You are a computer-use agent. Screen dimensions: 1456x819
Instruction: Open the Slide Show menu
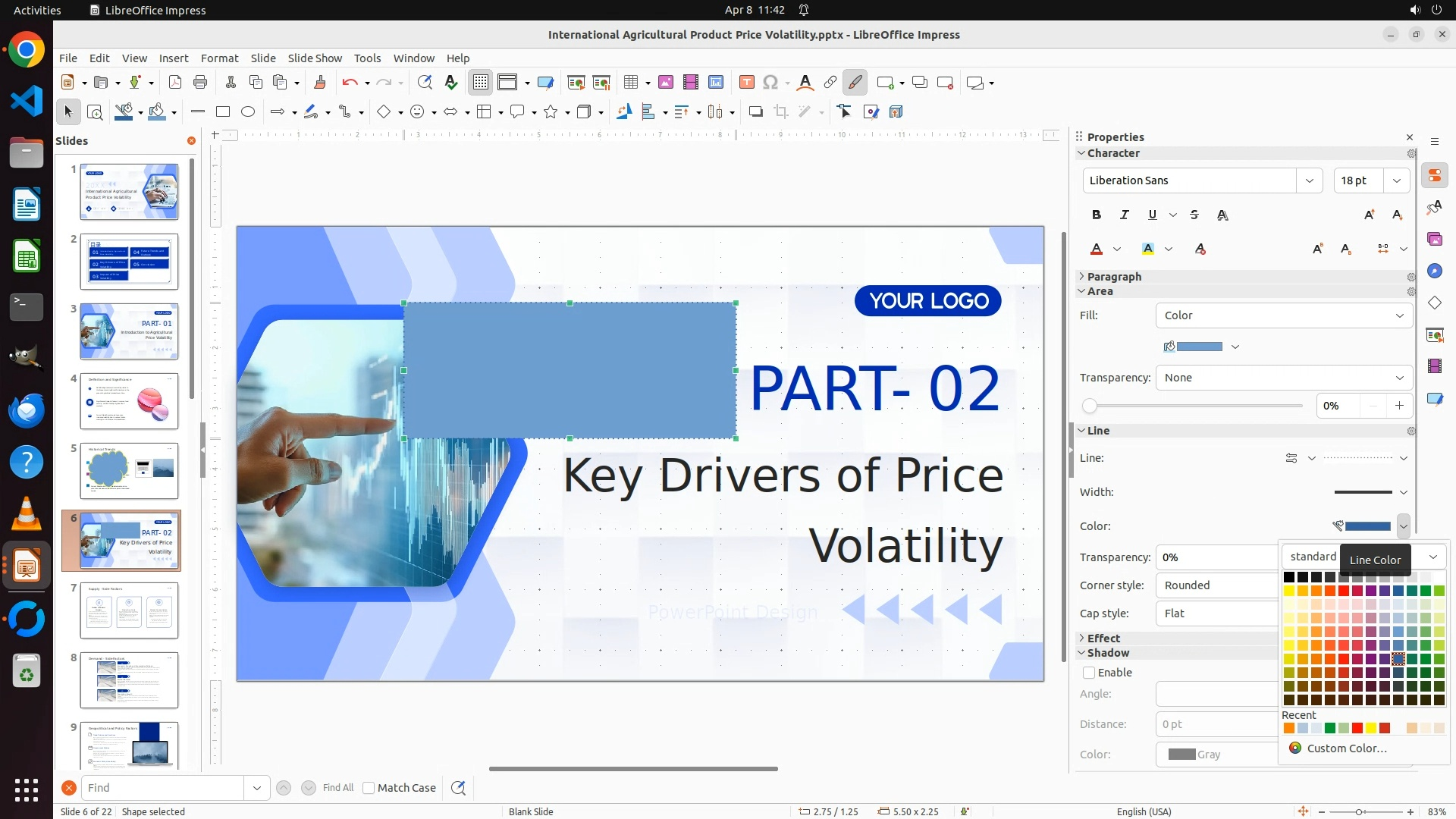[x=315, y=58]
